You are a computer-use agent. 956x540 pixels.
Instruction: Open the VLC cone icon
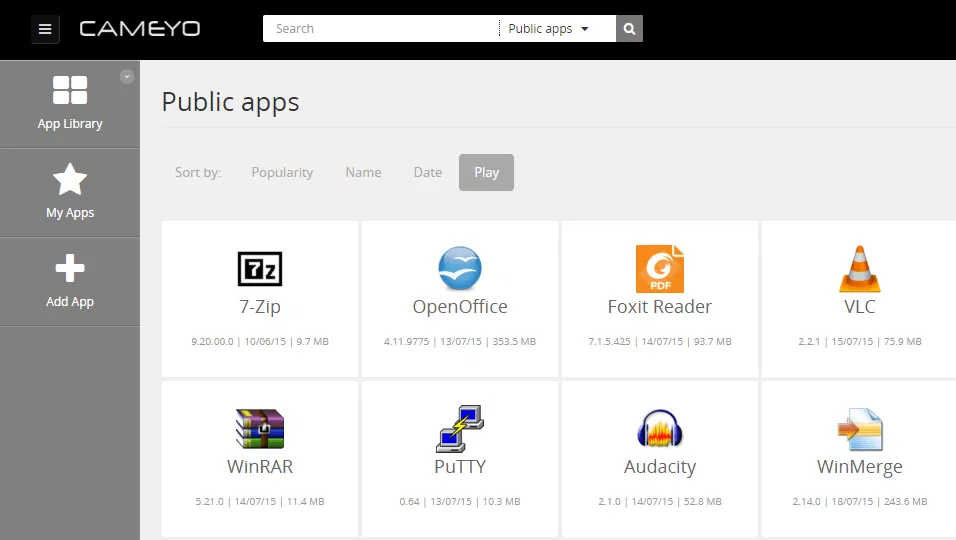tap(860, 269)
